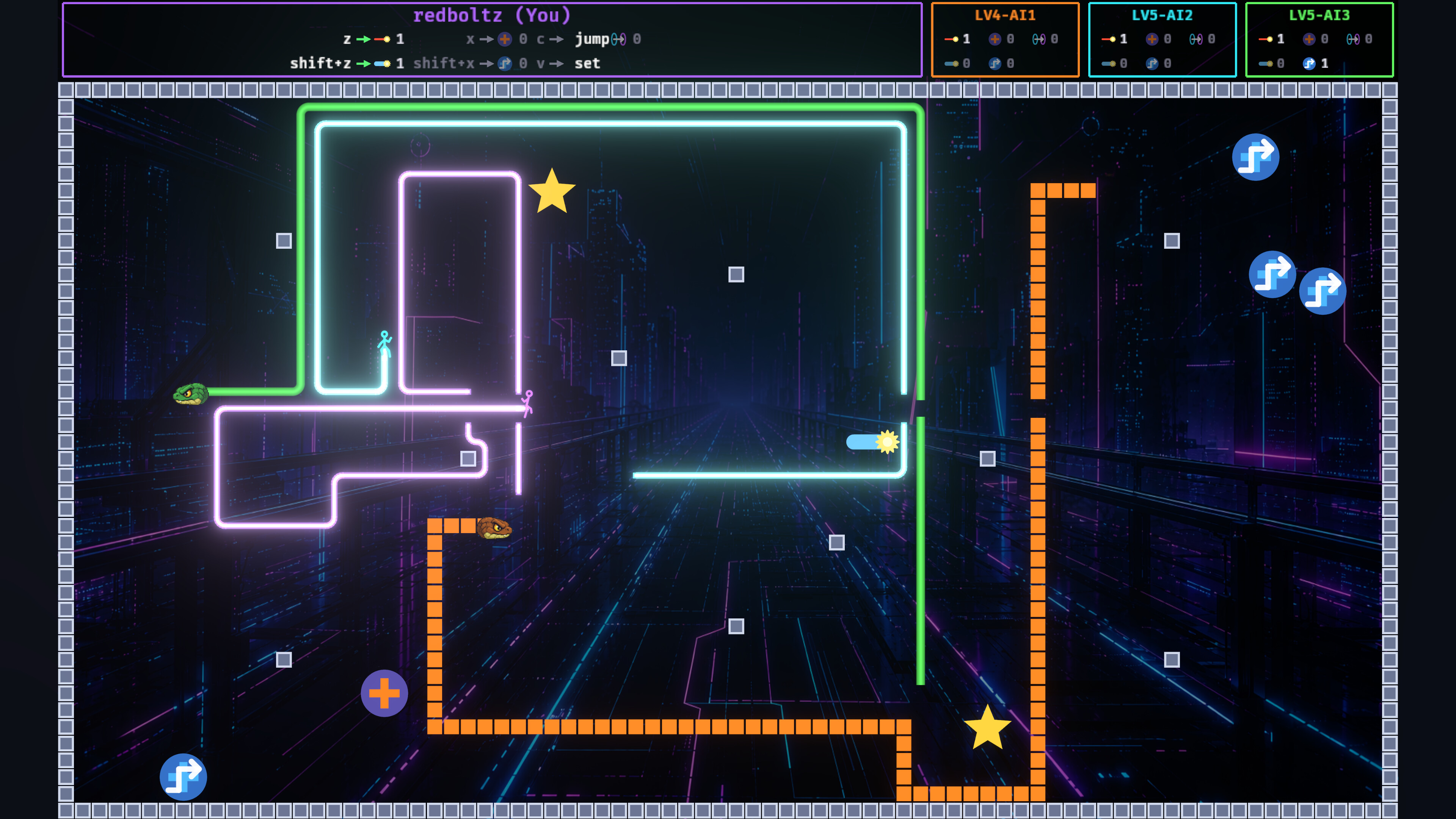Click LV4-AI1's red laser icon
This screenshot has height=819, width=1456.
click(951, 39)
